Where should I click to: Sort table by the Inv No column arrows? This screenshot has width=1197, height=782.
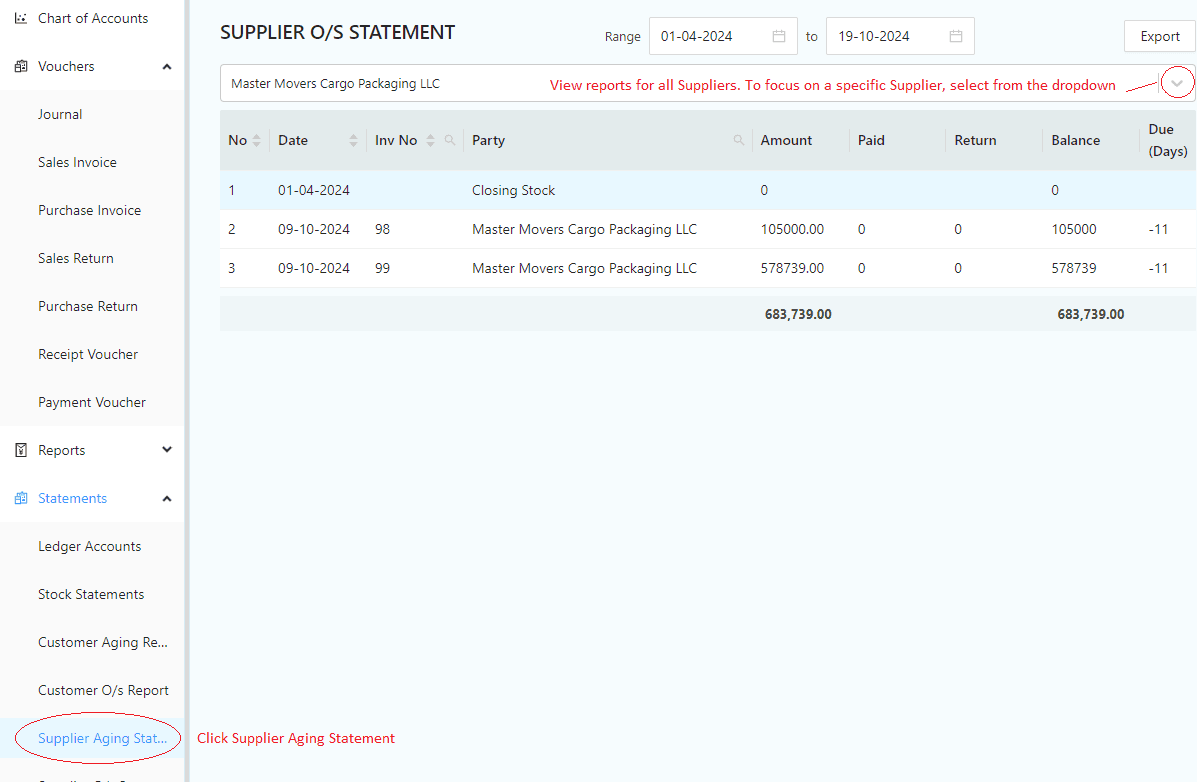(431, 141)
